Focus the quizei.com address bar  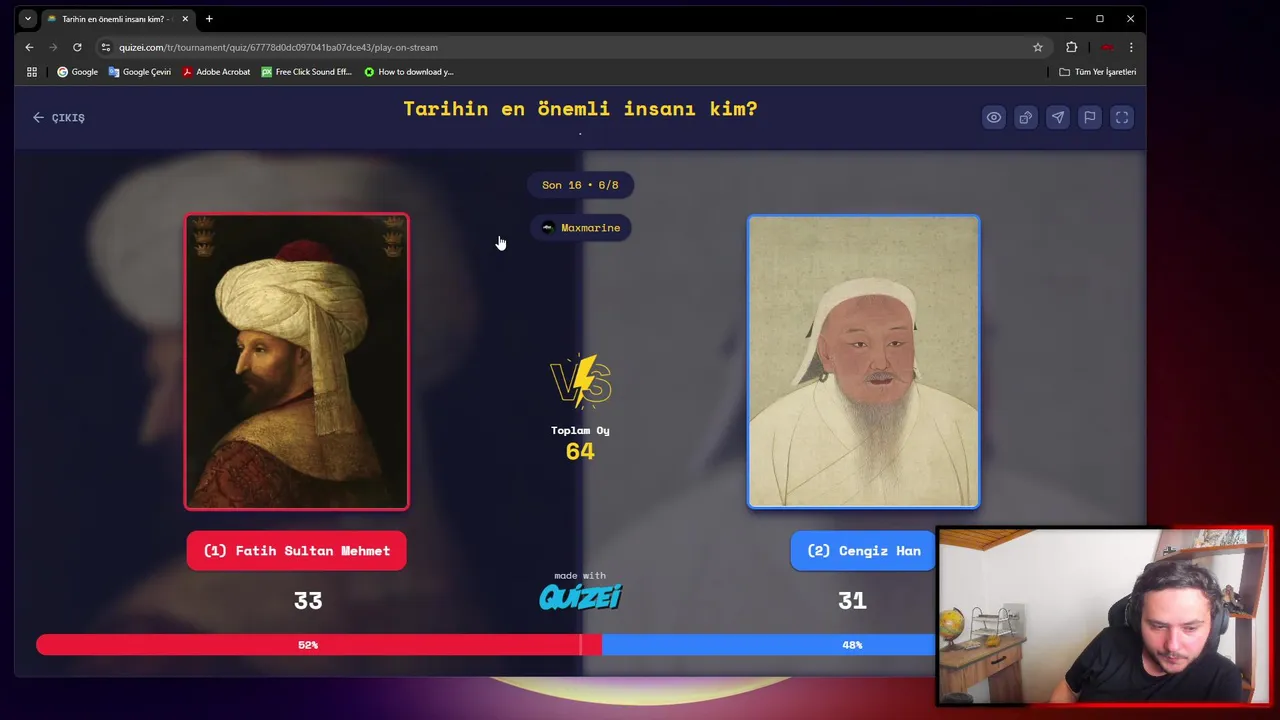(570, 47)
